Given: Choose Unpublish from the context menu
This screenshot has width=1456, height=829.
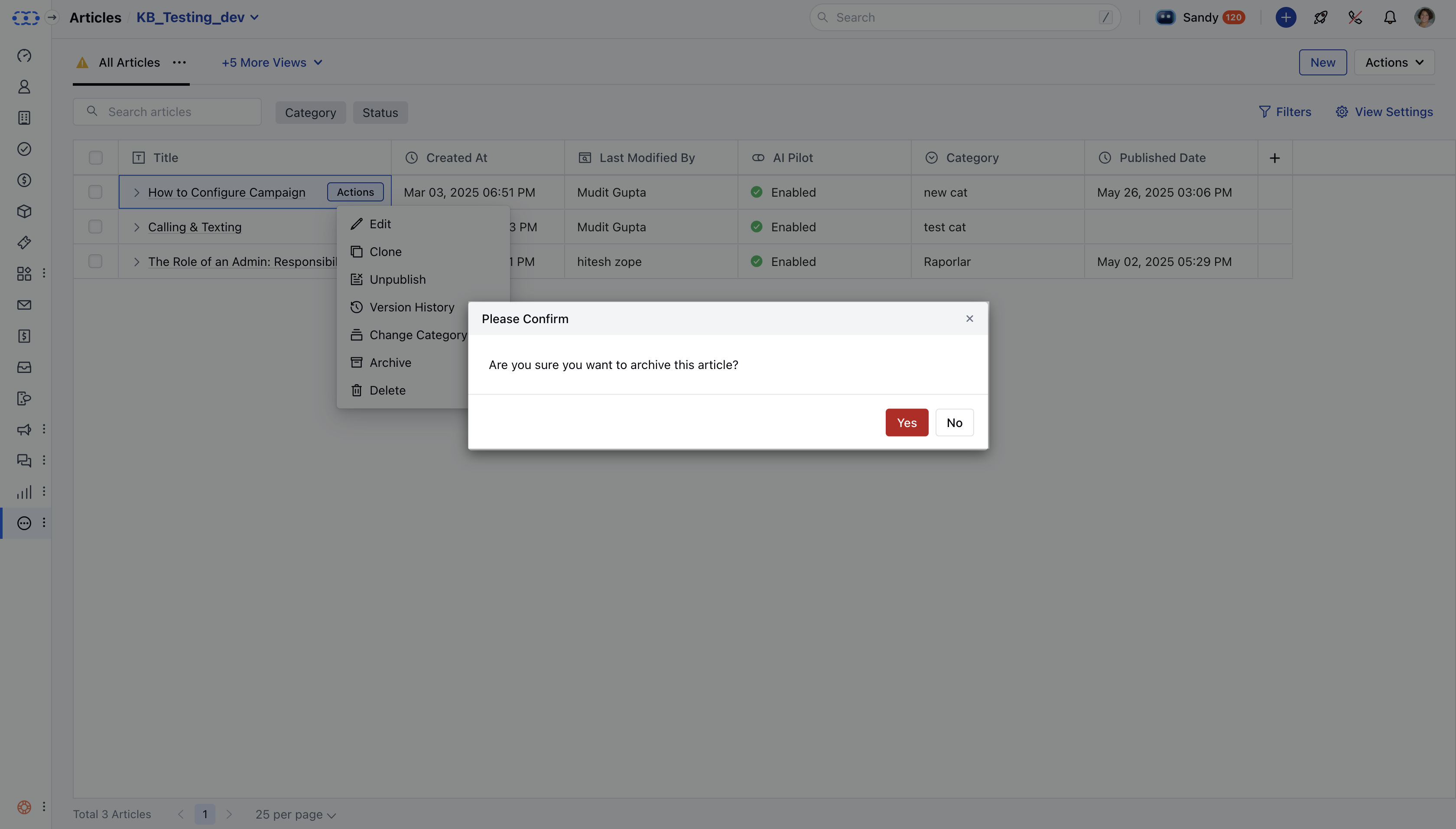Looking at the screenshot, I should 397,279.
